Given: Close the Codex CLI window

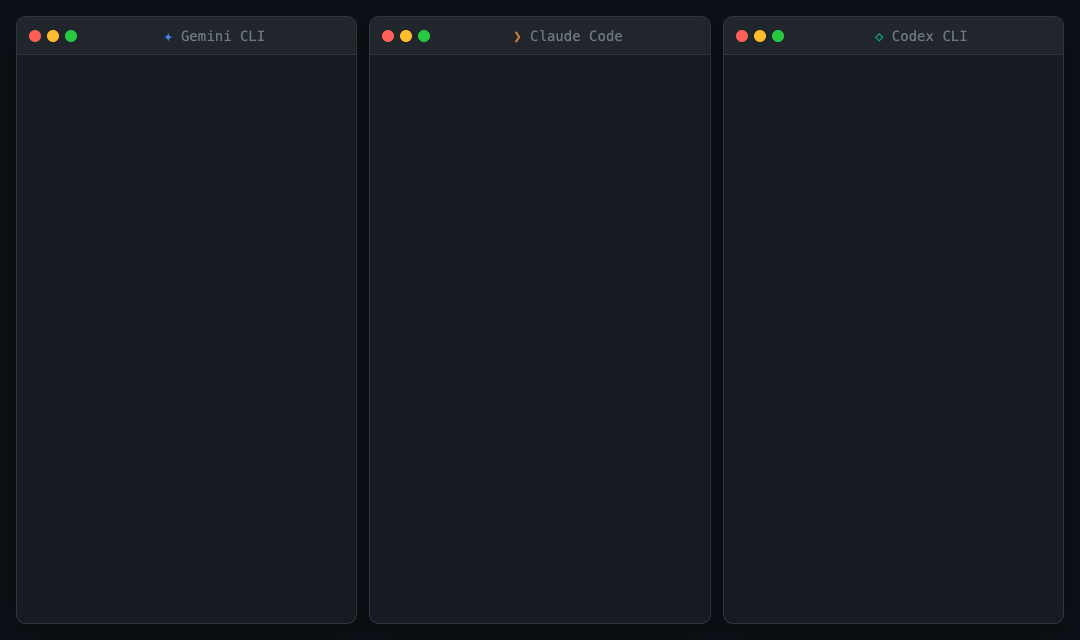Looking at the screenshot, I should pyautogui.click(x=742, y=35).
